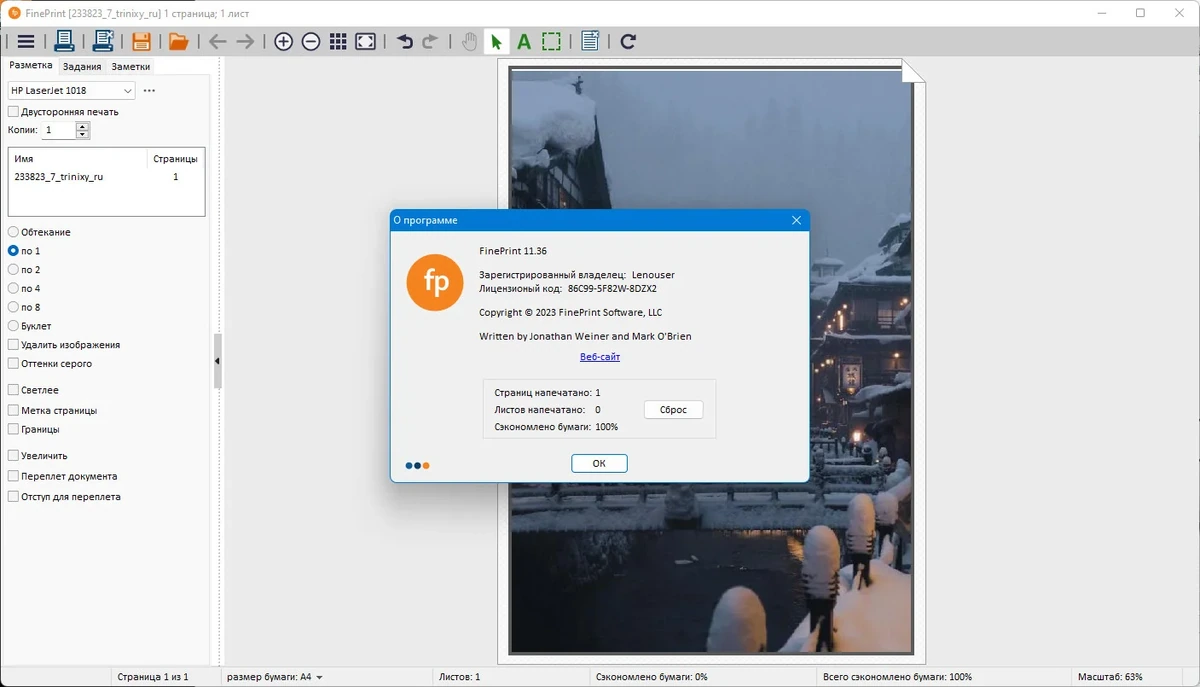This screenshot has height=687, width=1200.
Task: Expand the HP LaserJet 1018 printer dropdown
Action: (x=71, y=90)
